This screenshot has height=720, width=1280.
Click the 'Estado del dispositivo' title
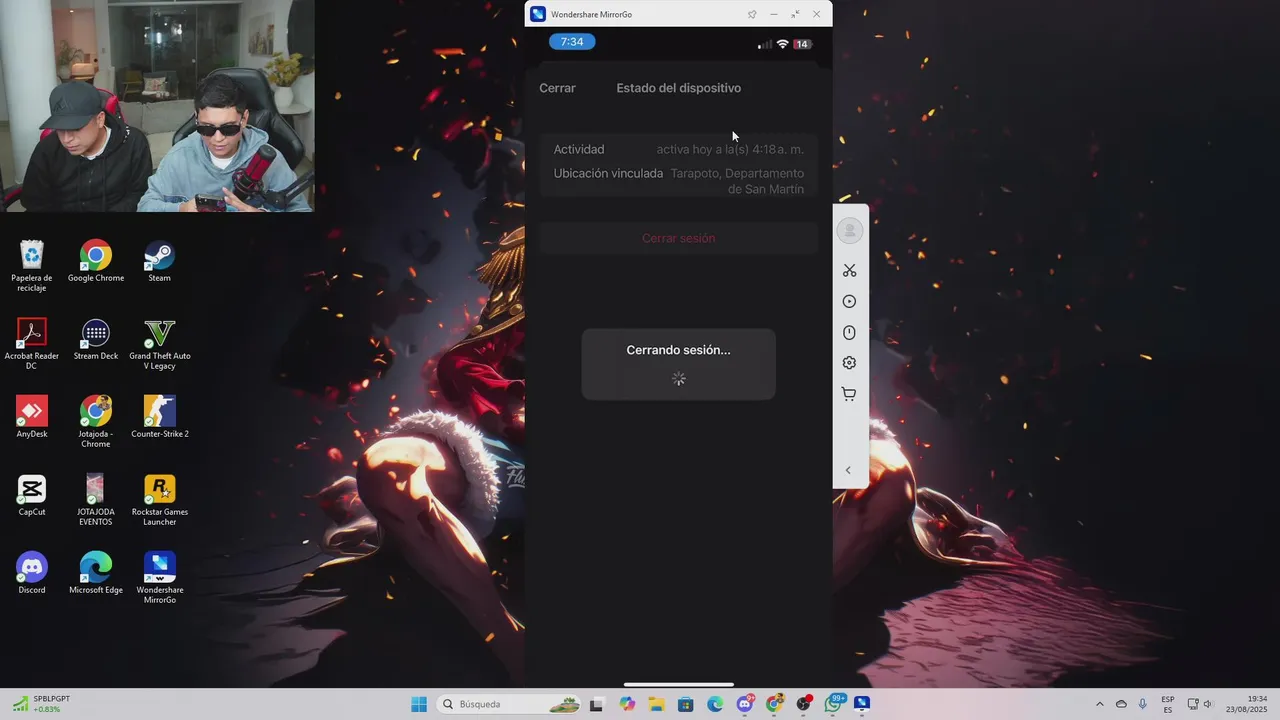click(678, 88)
